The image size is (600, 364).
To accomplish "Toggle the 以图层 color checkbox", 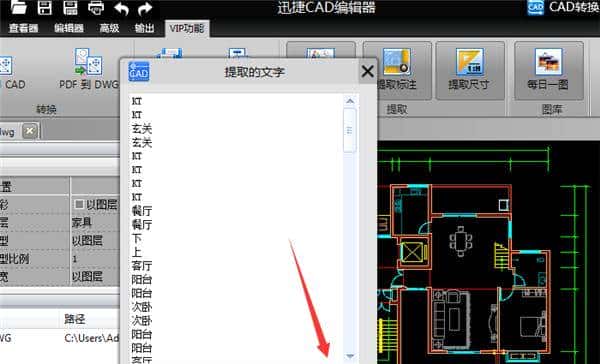I will tap(79, 204).
